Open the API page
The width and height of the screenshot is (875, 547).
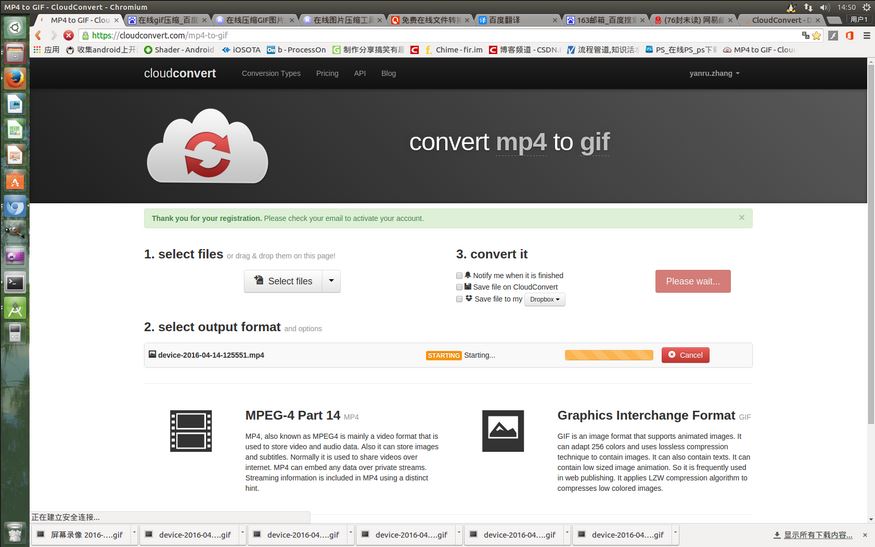tap(360, 73)
